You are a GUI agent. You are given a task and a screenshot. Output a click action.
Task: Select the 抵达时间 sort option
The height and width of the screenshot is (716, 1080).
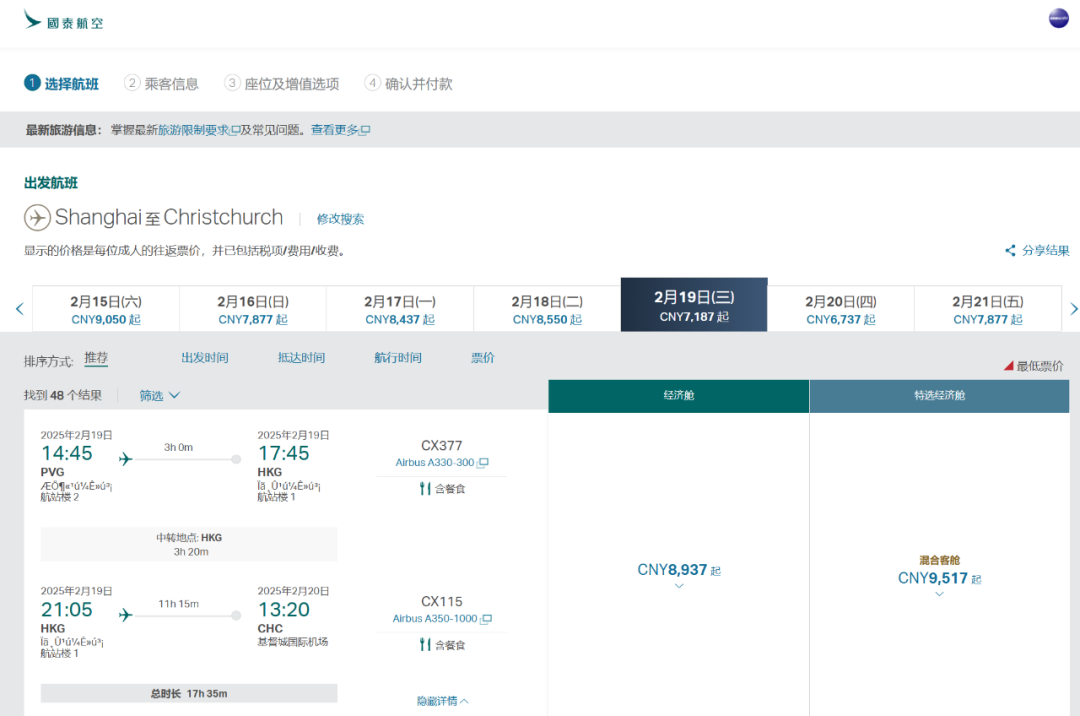301,359
